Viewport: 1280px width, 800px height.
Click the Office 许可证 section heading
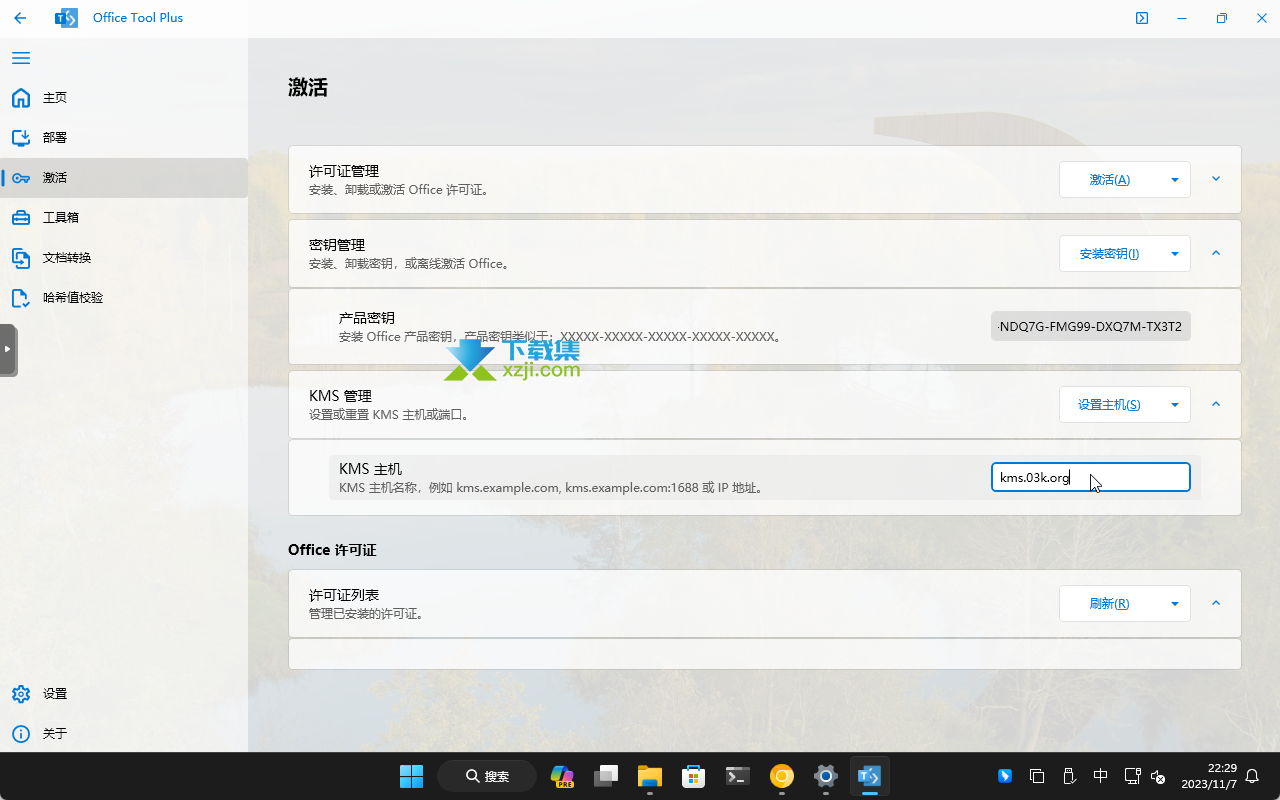click(332, 550)
